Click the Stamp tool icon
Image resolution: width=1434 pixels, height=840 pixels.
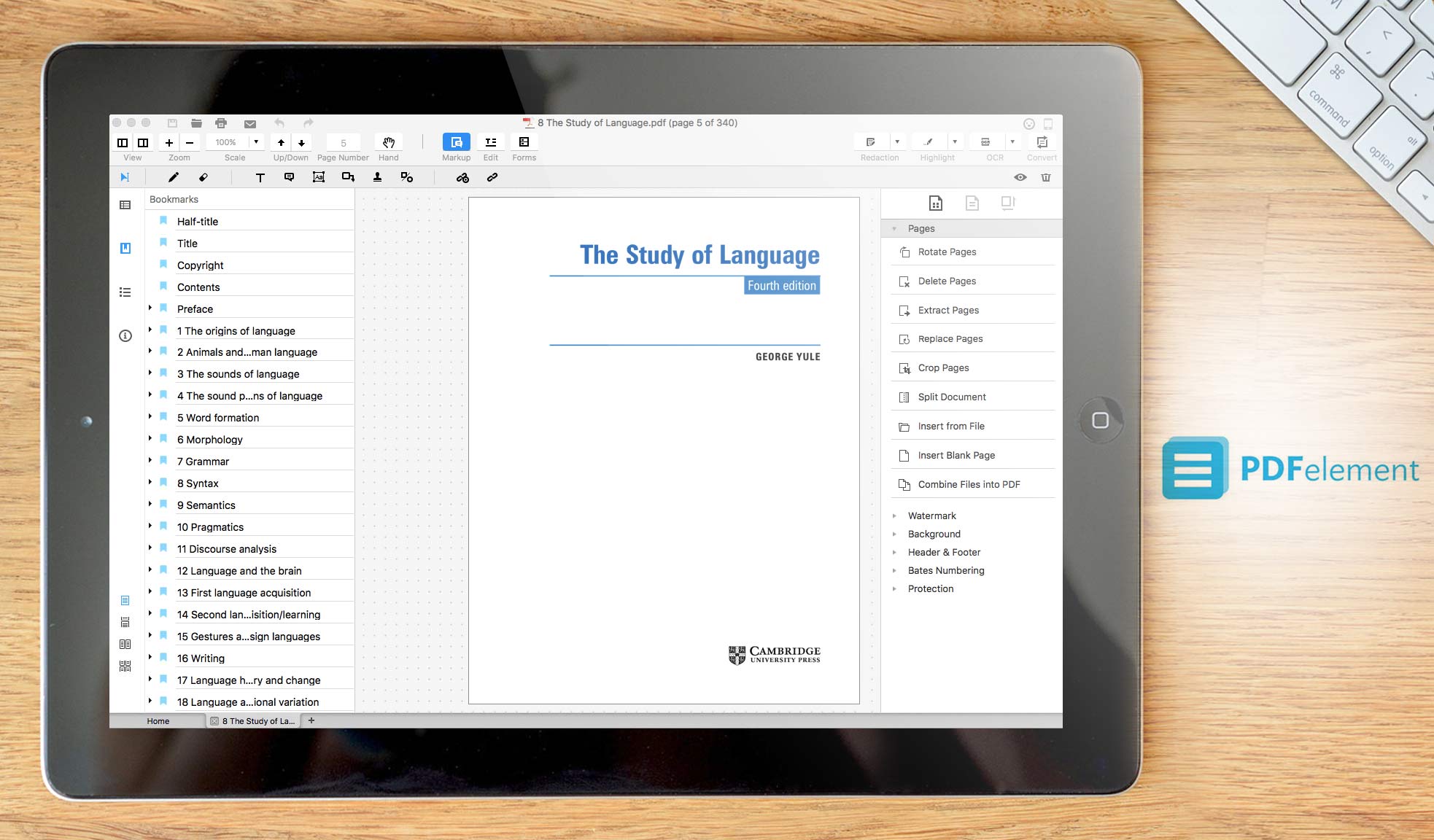pos(377,177)
